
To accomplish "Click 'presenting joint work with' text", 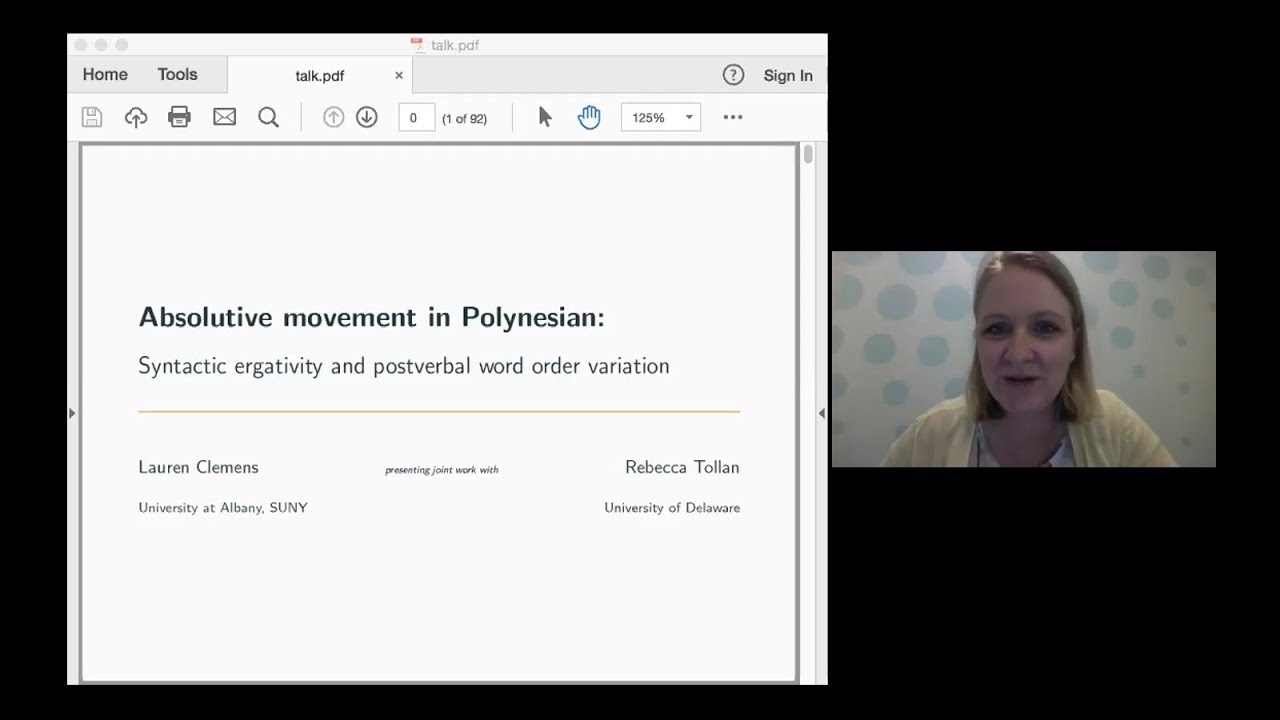I will [442, 470].
